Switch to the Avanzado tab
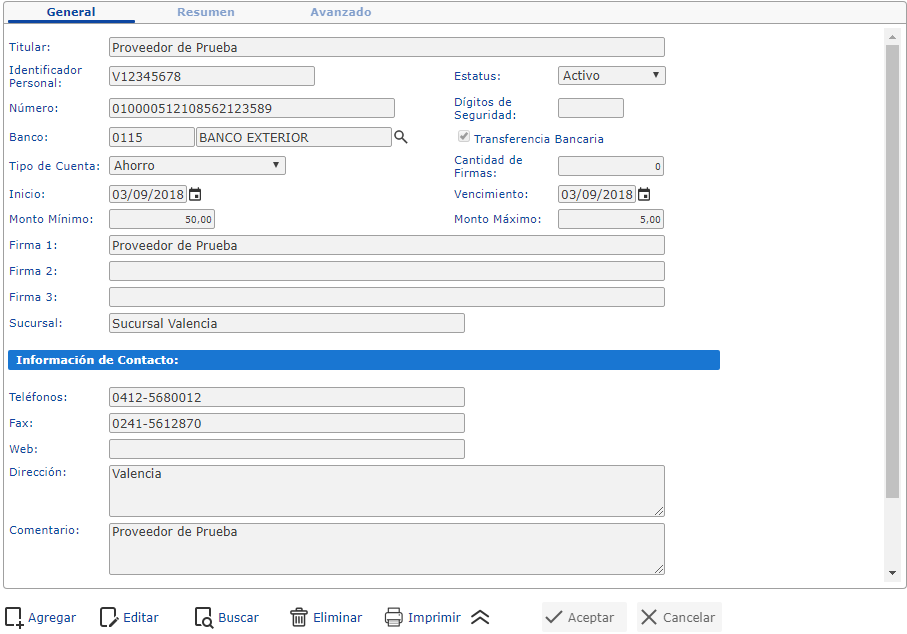 [340, 12]
